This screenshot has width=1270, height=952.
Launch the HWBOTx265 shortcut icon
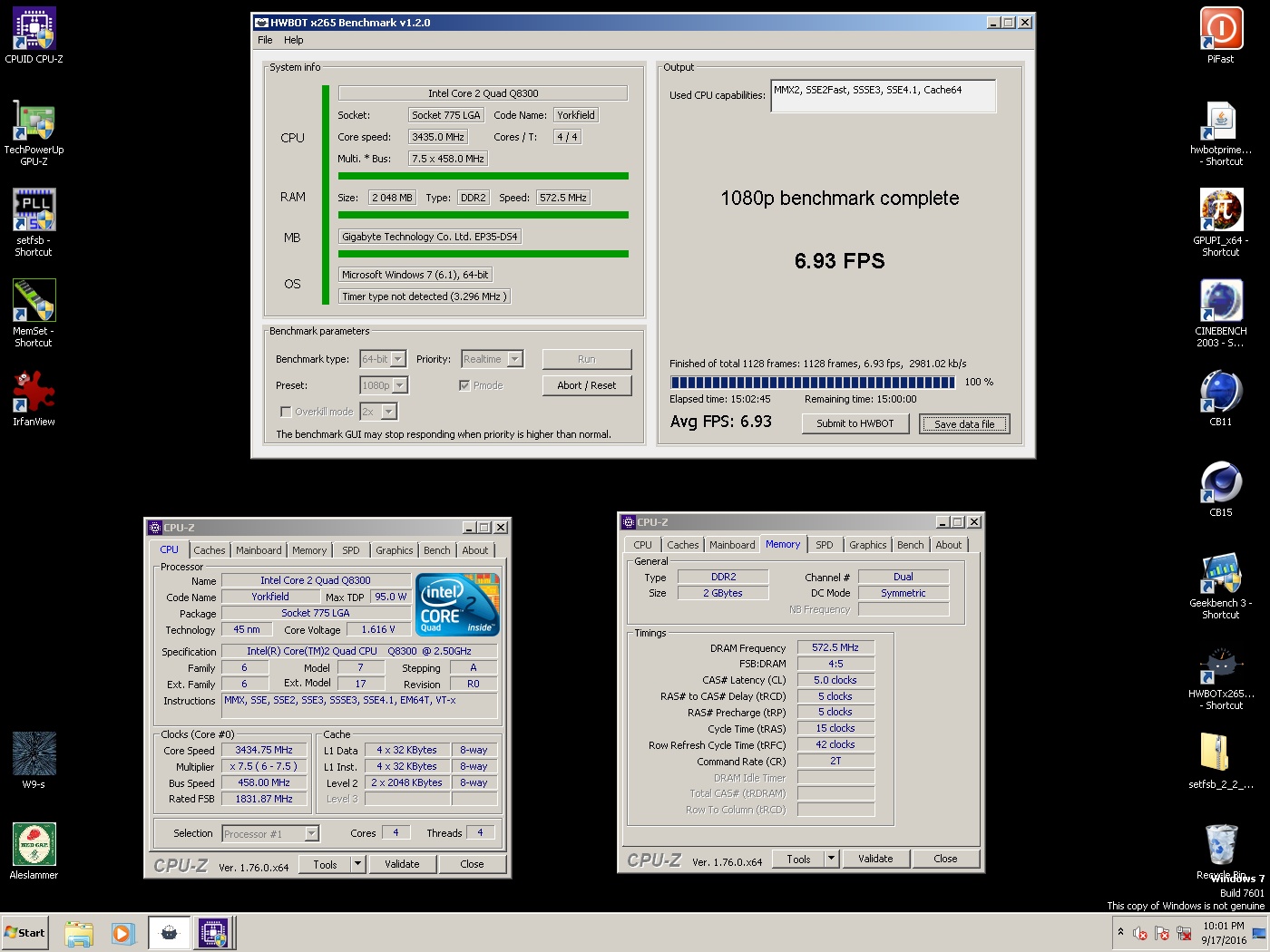(1221, 675)
